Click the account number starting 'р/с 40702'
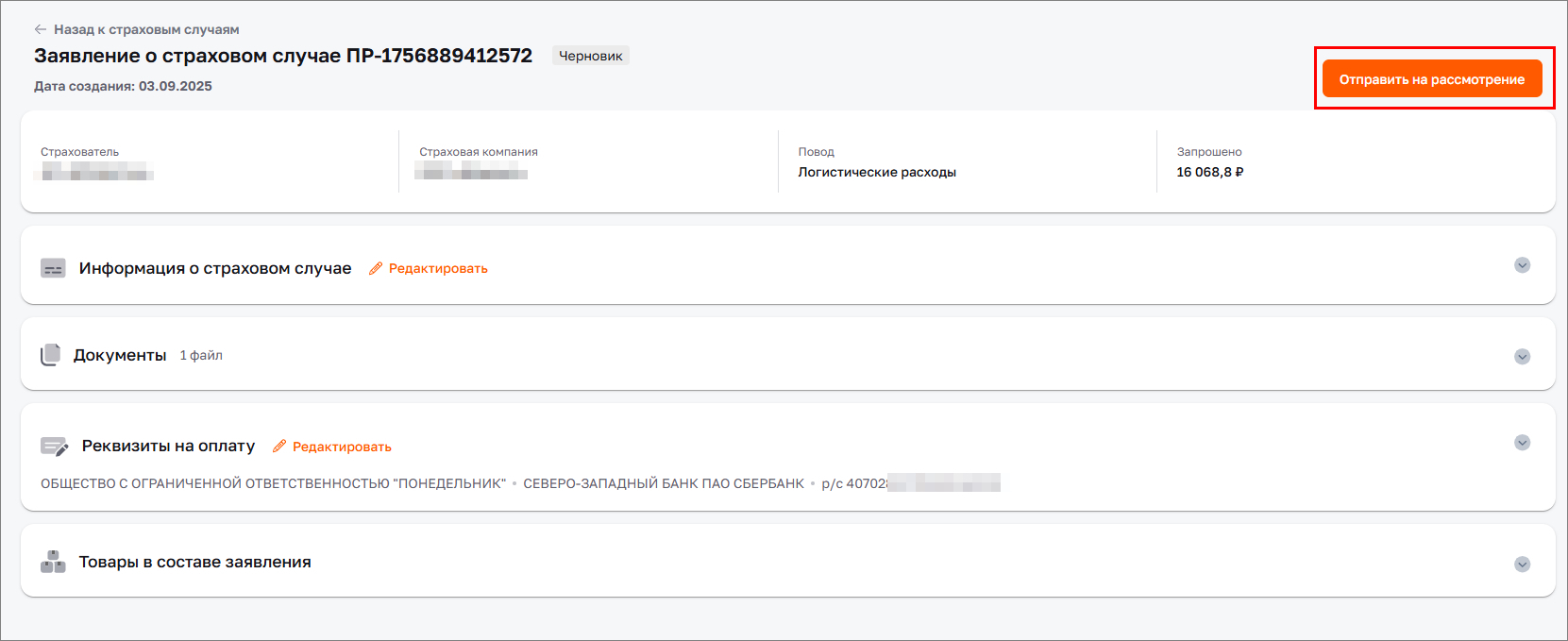Screen dimensions: 1568x641 [x=911, y=483]
